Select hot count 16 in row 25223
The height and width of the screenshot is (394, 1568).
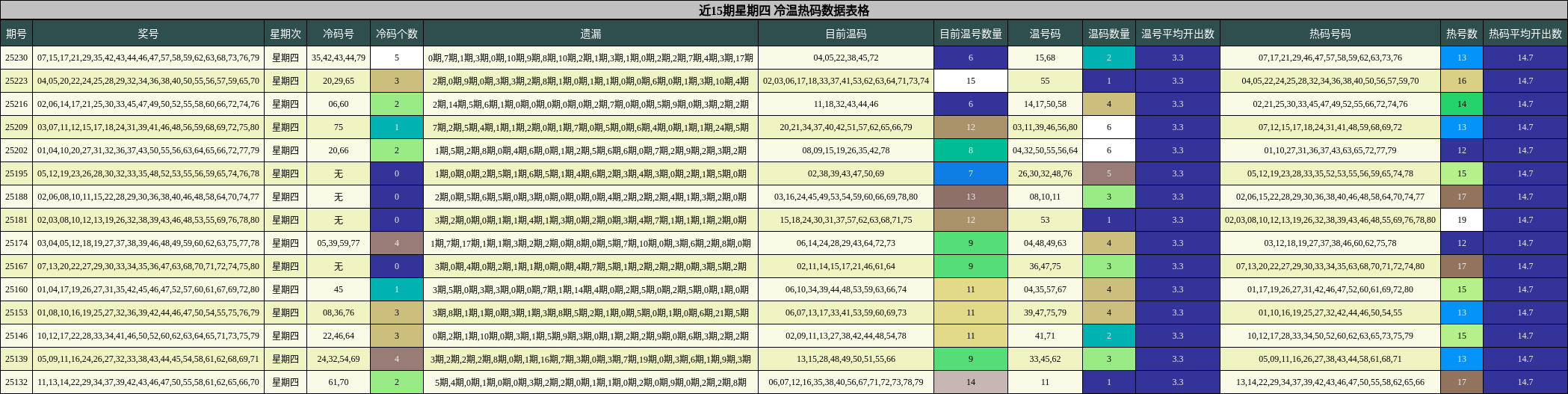1462,81
